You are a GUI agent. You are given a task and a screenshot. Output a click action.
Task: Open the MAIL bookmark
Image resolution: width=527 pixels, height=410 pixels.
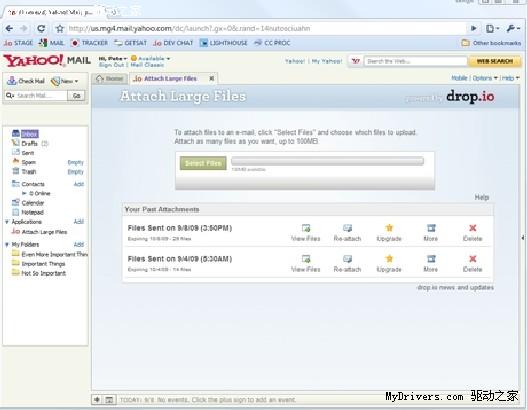[x=51, y=43]
